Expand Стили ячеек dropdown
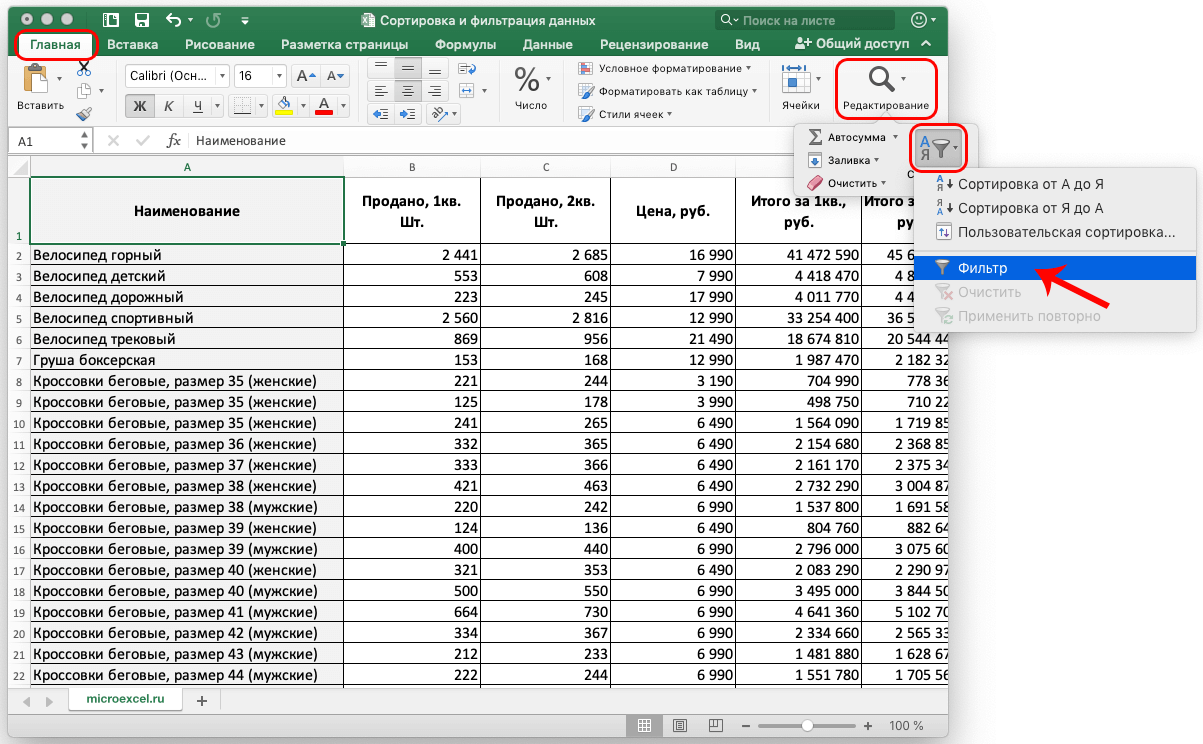Viewport: 1203px width, 744px height. pos(668,114)
